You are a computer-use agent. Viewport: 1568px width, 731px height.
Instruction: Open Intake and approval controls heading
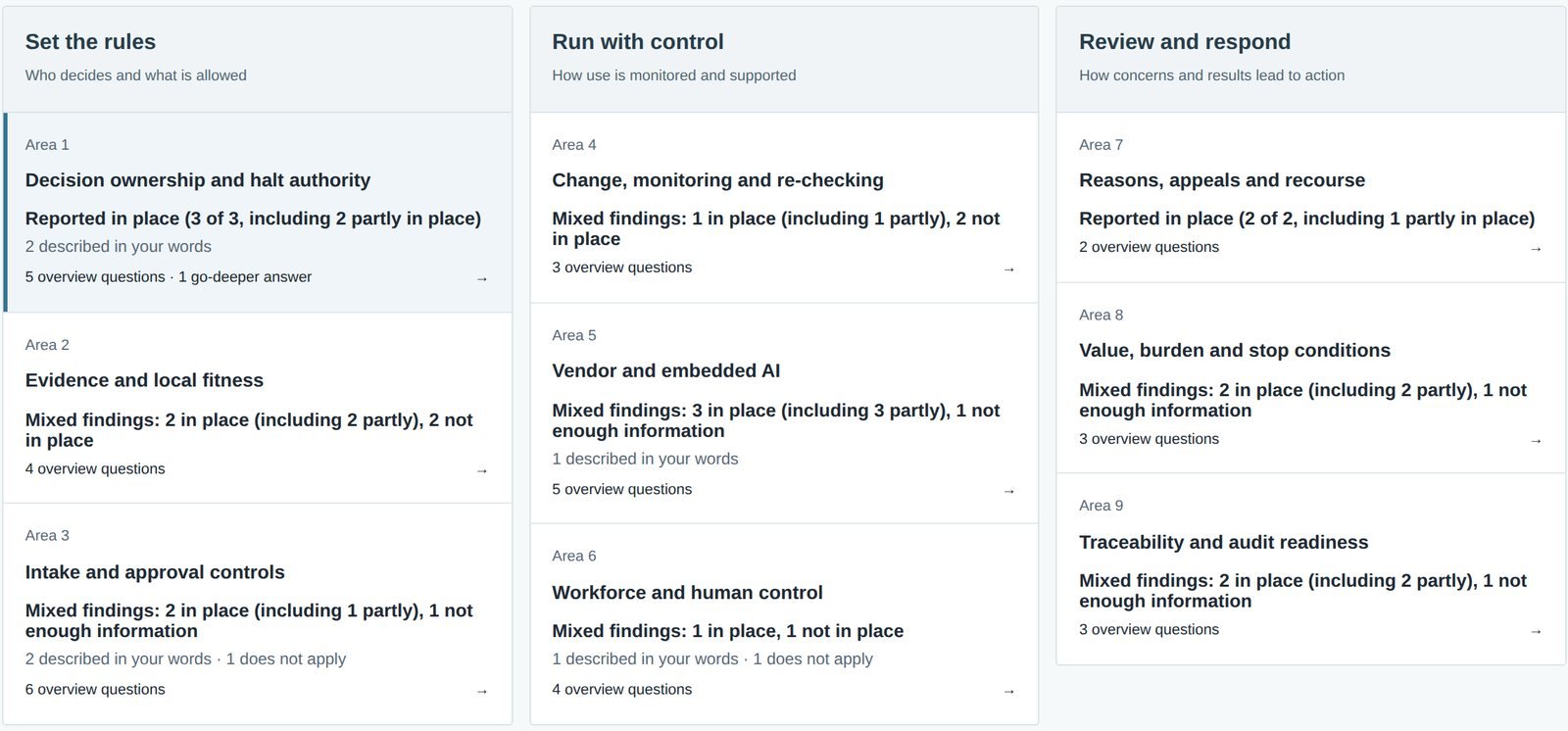pyautogui.click(x=155, y=572)
